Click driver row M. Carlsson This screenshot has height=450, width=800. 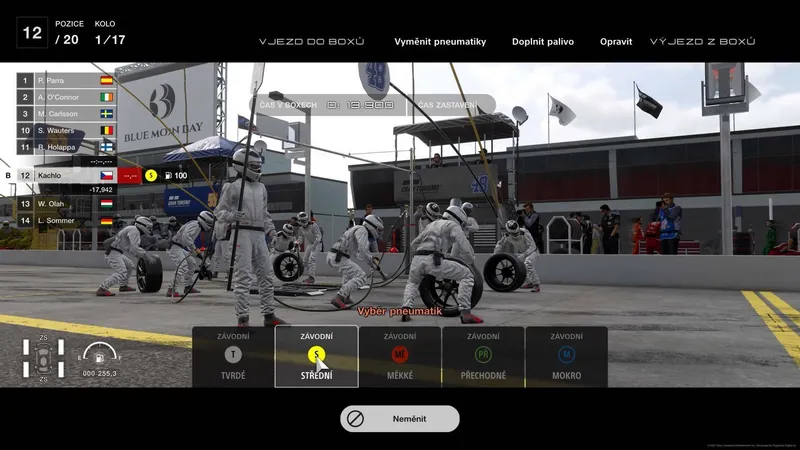(66, 114)
